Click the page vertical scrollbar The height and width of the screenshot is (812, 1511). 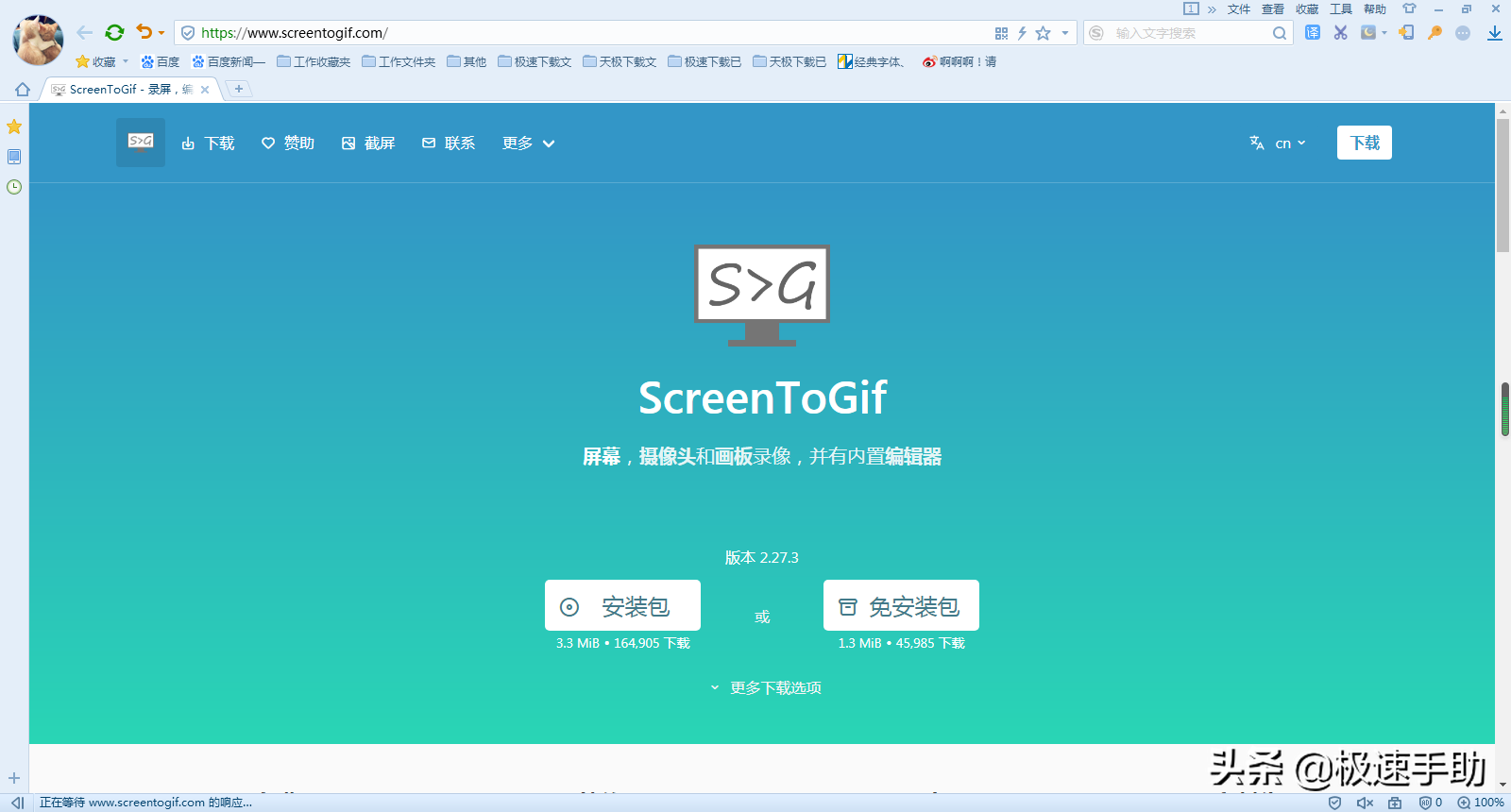pos(1503,184)
